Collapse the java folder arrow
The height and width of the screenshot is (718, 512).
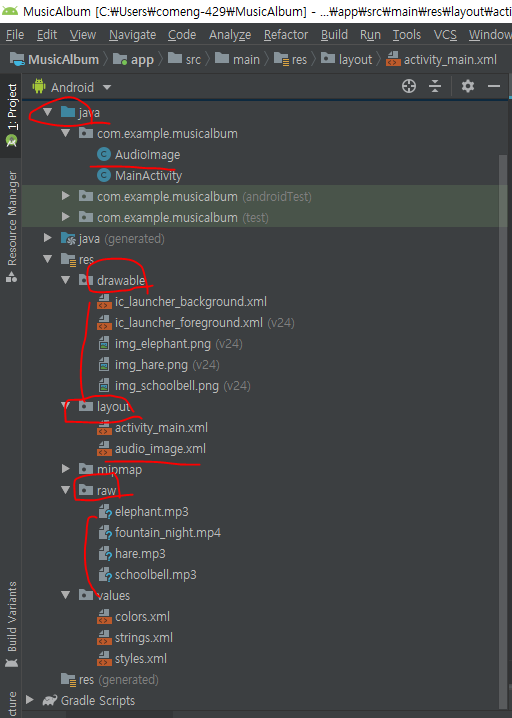coord(48,112)
